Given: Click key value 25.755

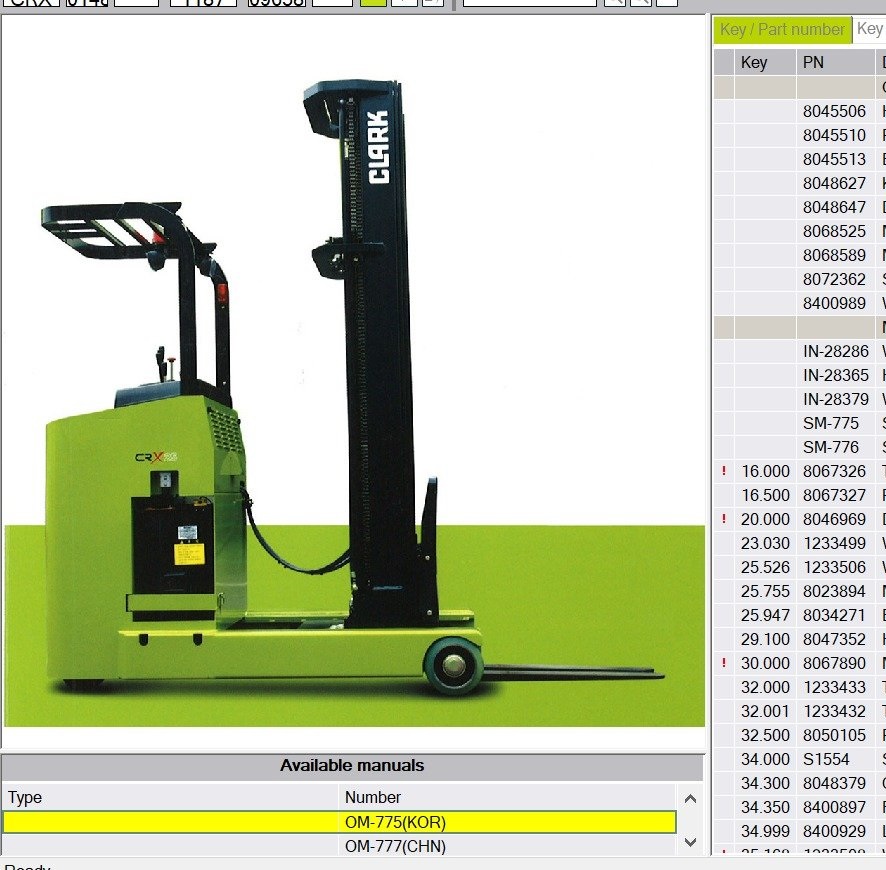Looking at the screenshot, I should coord(765,591).
